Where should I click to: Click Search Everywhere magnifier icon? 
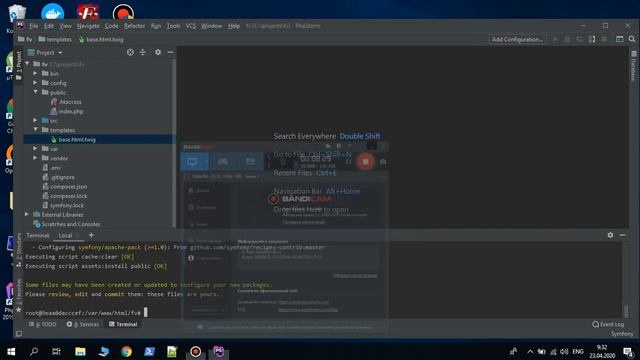(632, 39)
